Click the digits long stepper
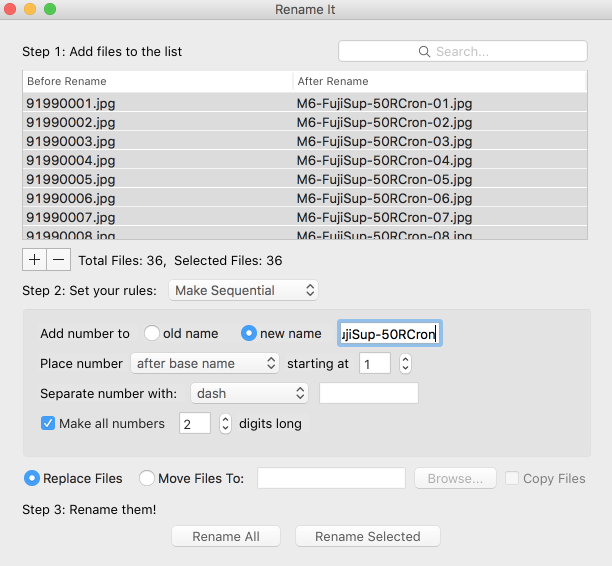This screenshot has width=612, height=566. [225, 423]
